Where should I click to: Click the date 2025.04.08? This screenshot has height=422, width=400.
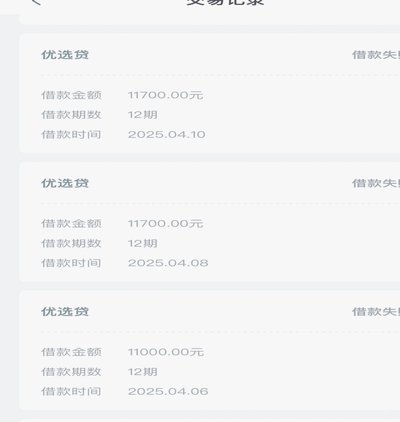coord(168,263)
